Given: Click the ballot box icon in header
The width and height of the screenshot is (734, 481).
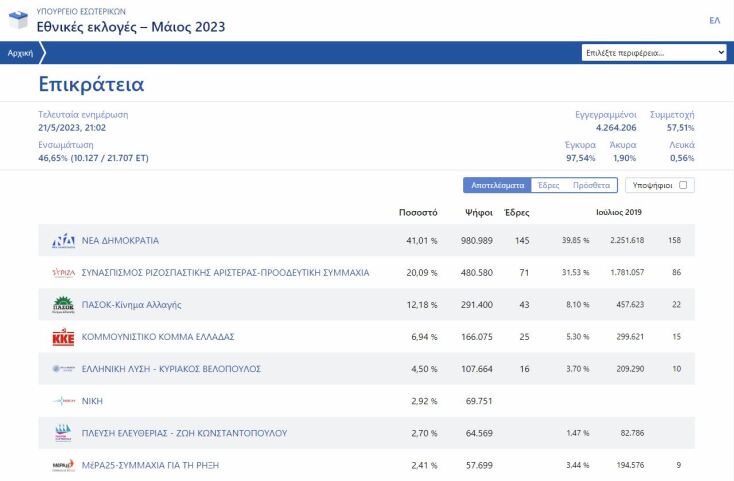Looking at the screenshot, I should [x=18, y=19].
